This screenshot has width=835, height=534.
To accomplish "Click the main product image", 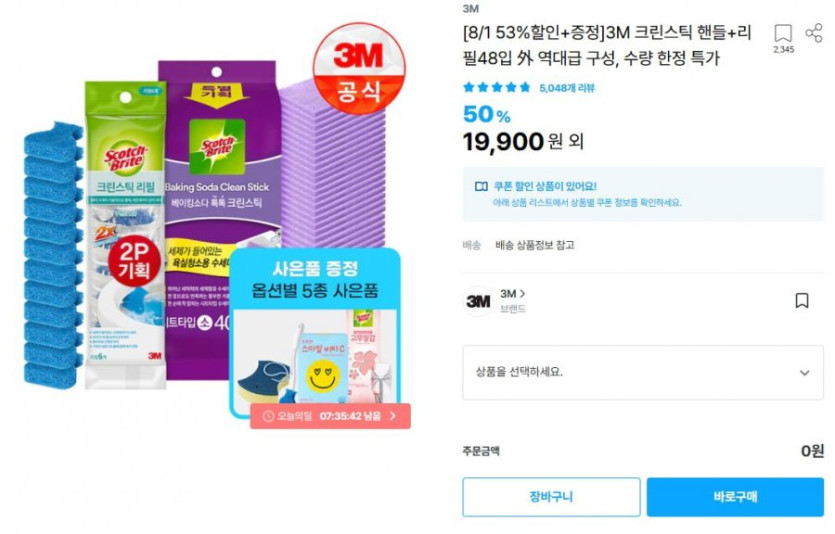I will pyautogui.click(x=213, y=229).
